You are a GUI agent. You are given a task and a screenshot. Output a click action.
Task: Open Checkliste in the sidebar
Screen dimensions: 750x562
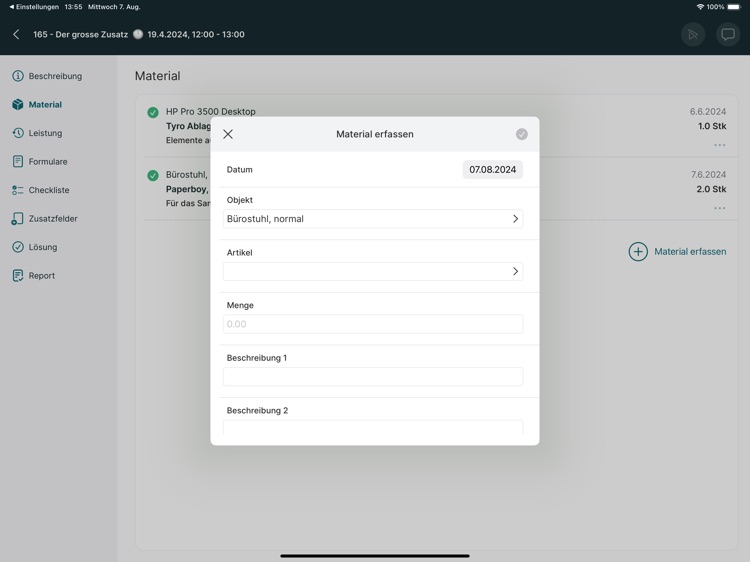(x=41, y=190)
